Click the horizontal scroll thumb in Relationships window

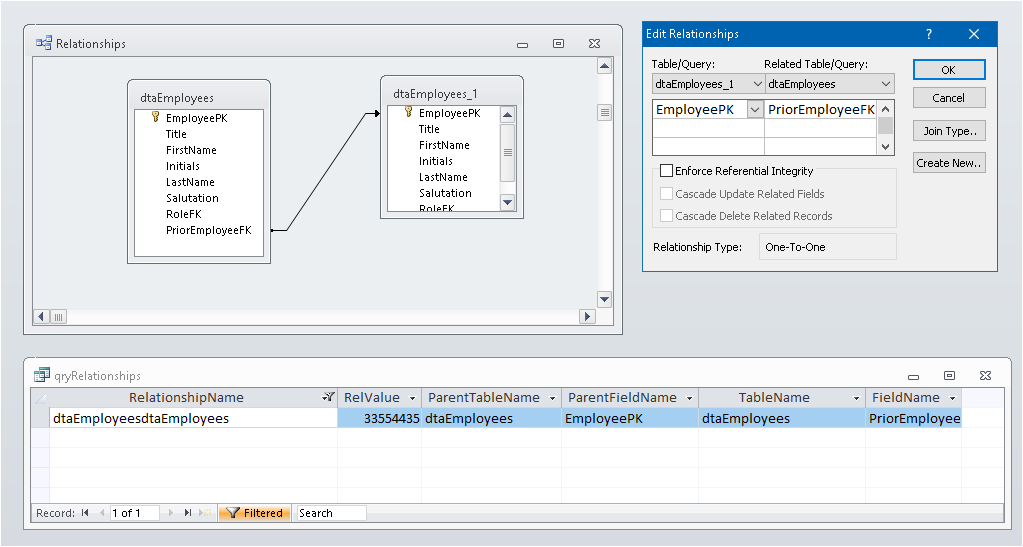pyautogui.click(x=59, y=317)
